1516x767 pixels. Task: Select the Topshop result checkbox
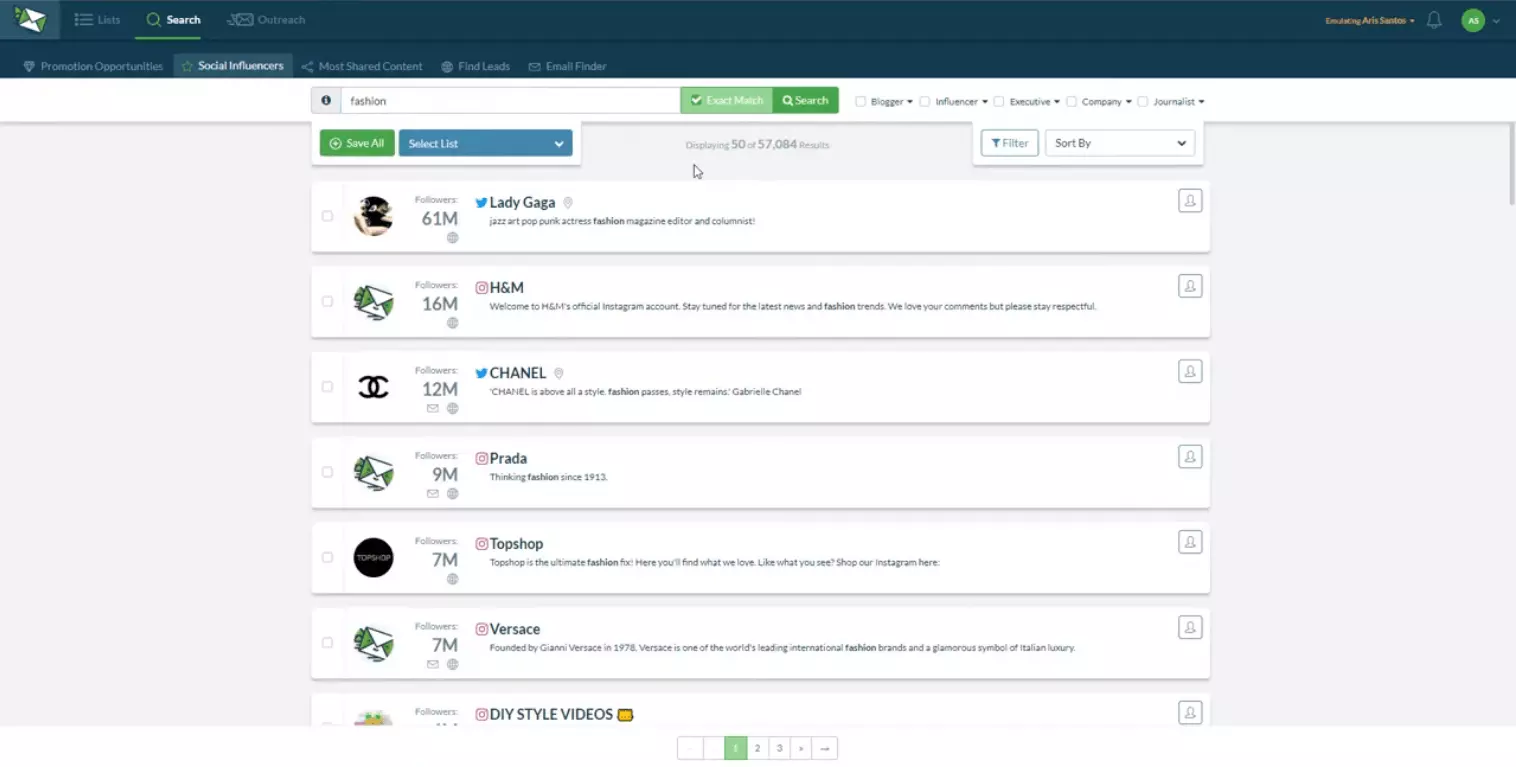pos(327,557)
